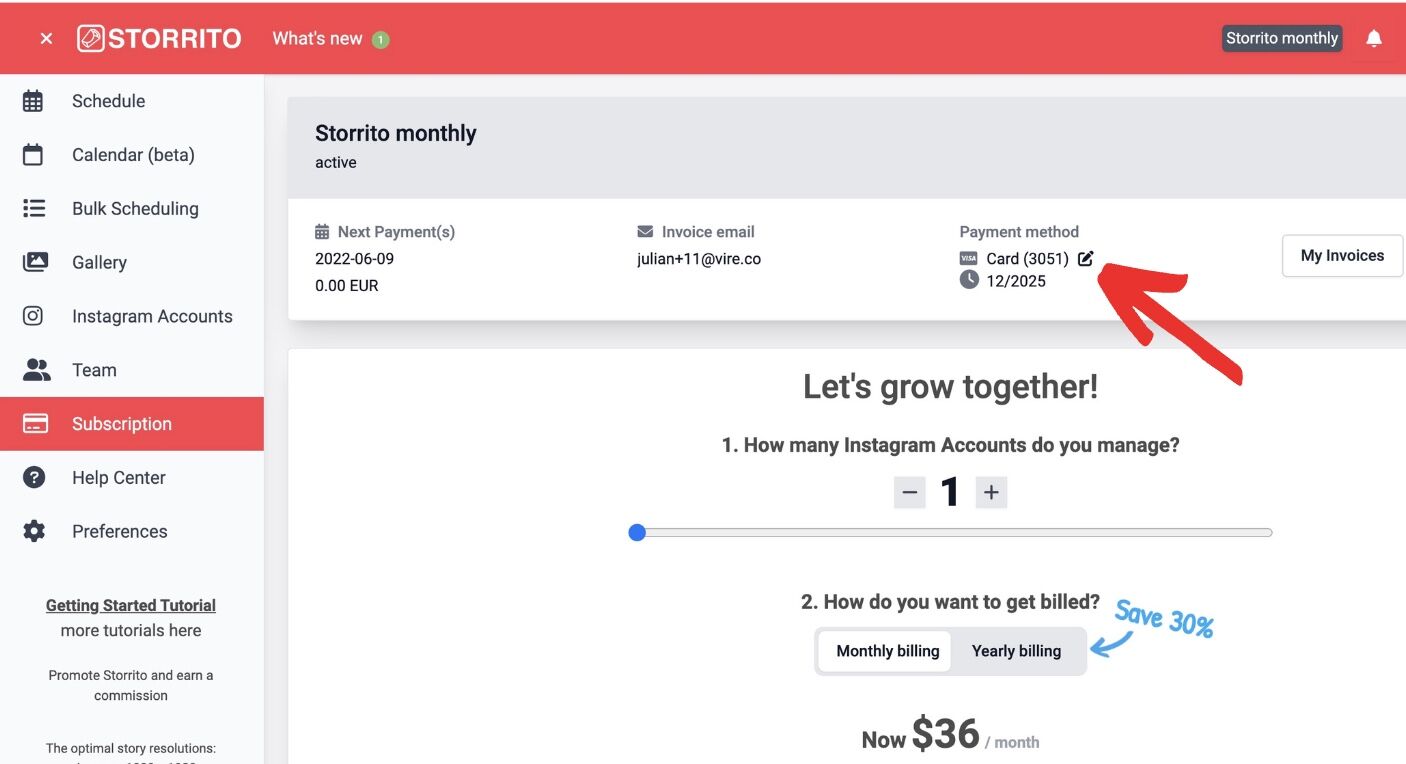Close sidebar with the X icon
The width and height of the screenshot is (1406, 764).
[46, 39]
